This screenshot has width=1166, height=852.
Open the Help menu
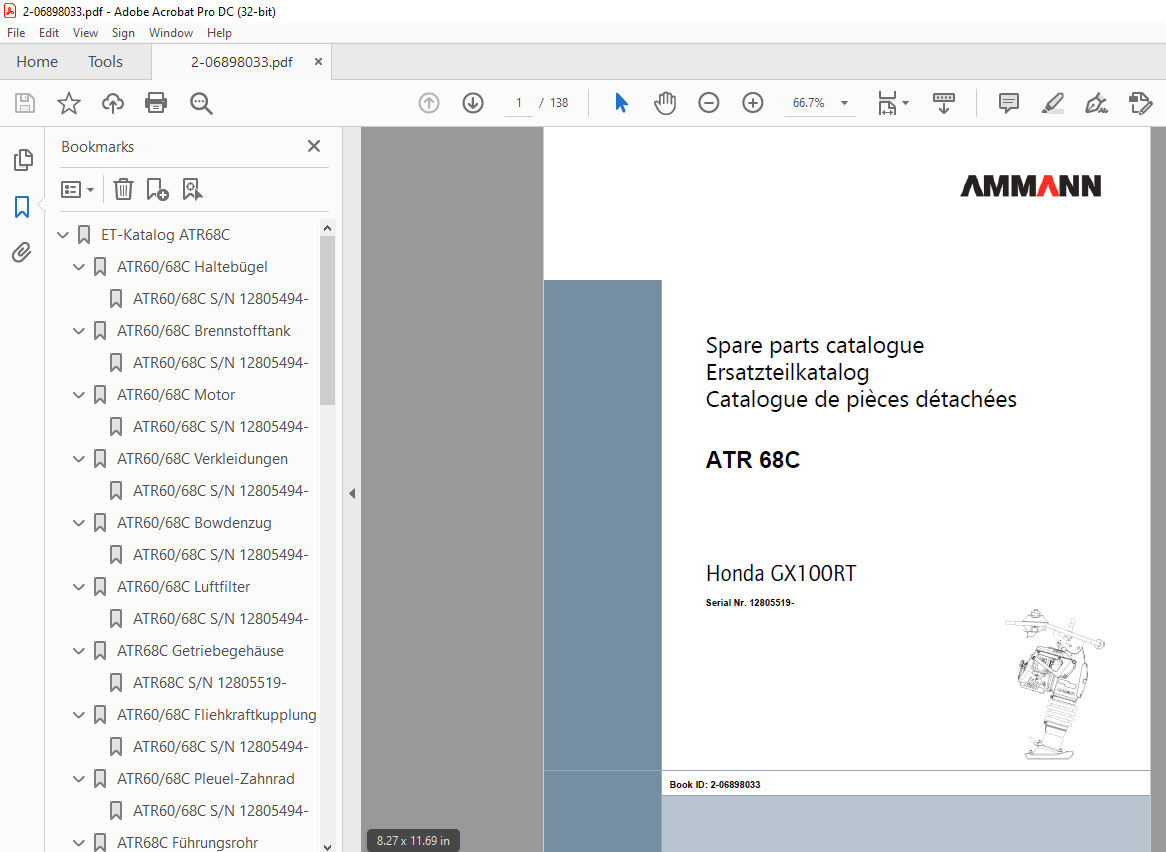pos(219,33)
